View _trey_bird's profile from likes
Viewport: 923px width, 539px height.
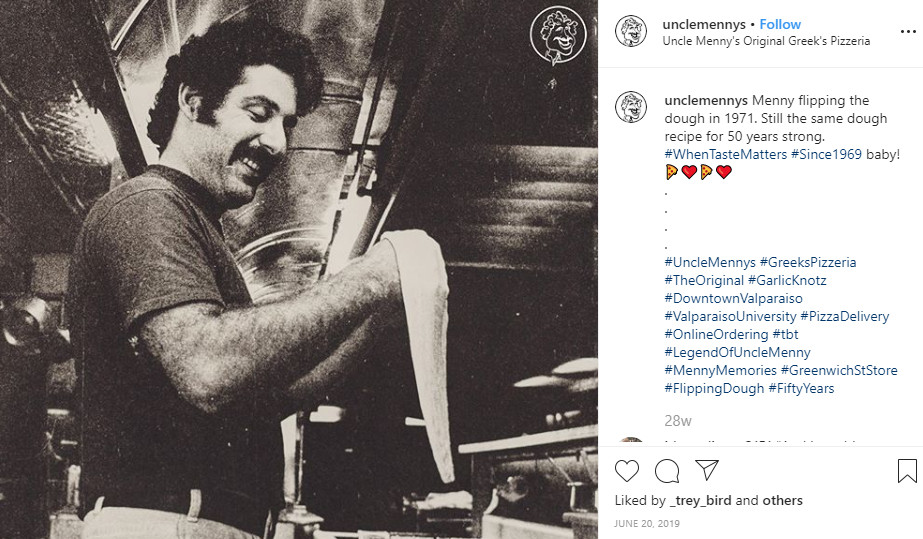(700, 501)
